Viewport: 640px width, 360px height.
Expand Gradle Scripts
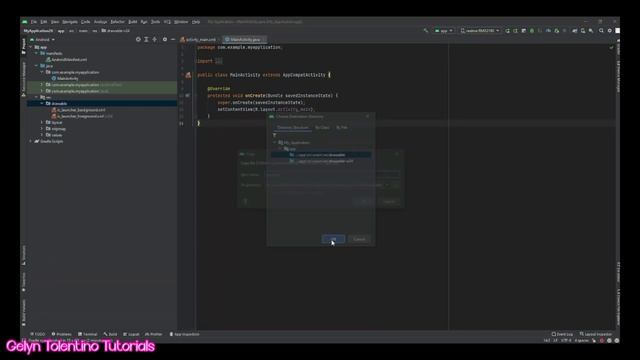click(31, 141)
